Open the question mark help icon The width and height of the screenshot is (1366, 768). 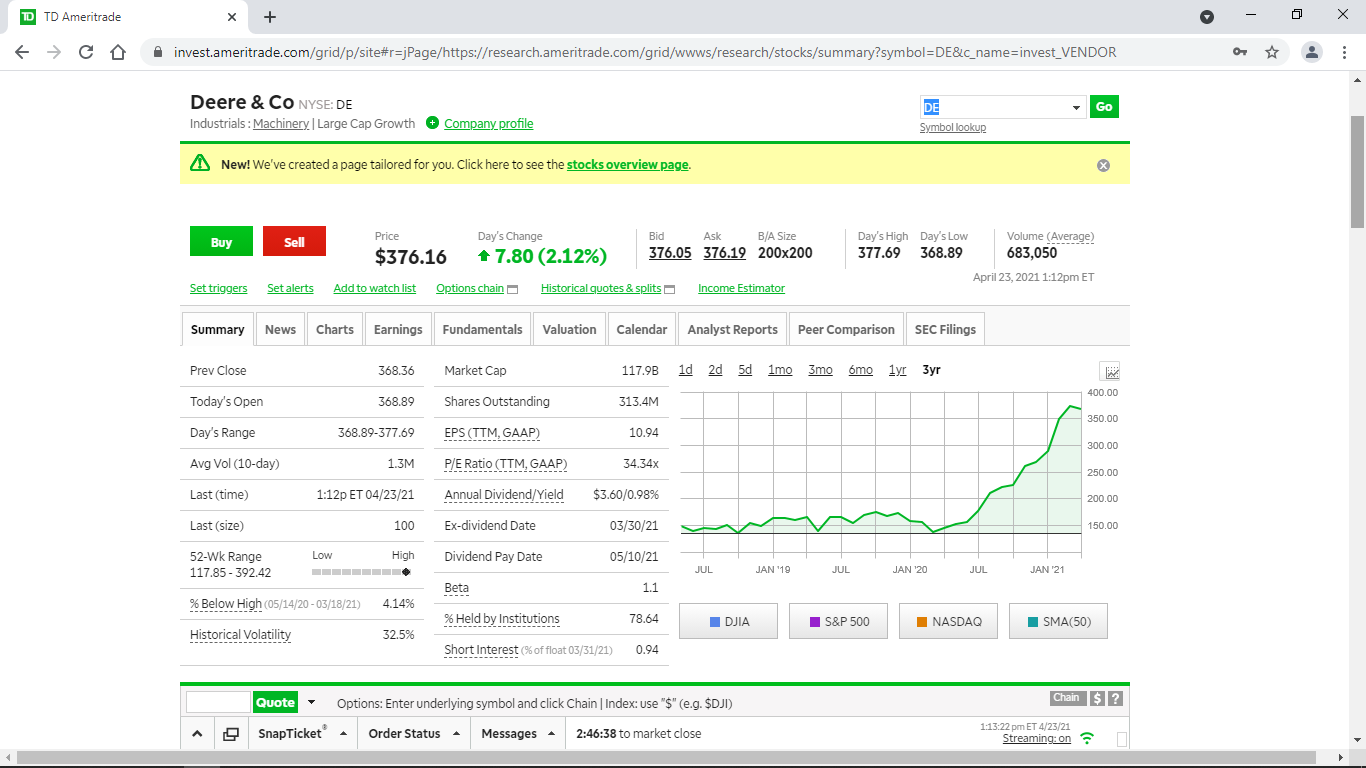[x=1116, y=699]
